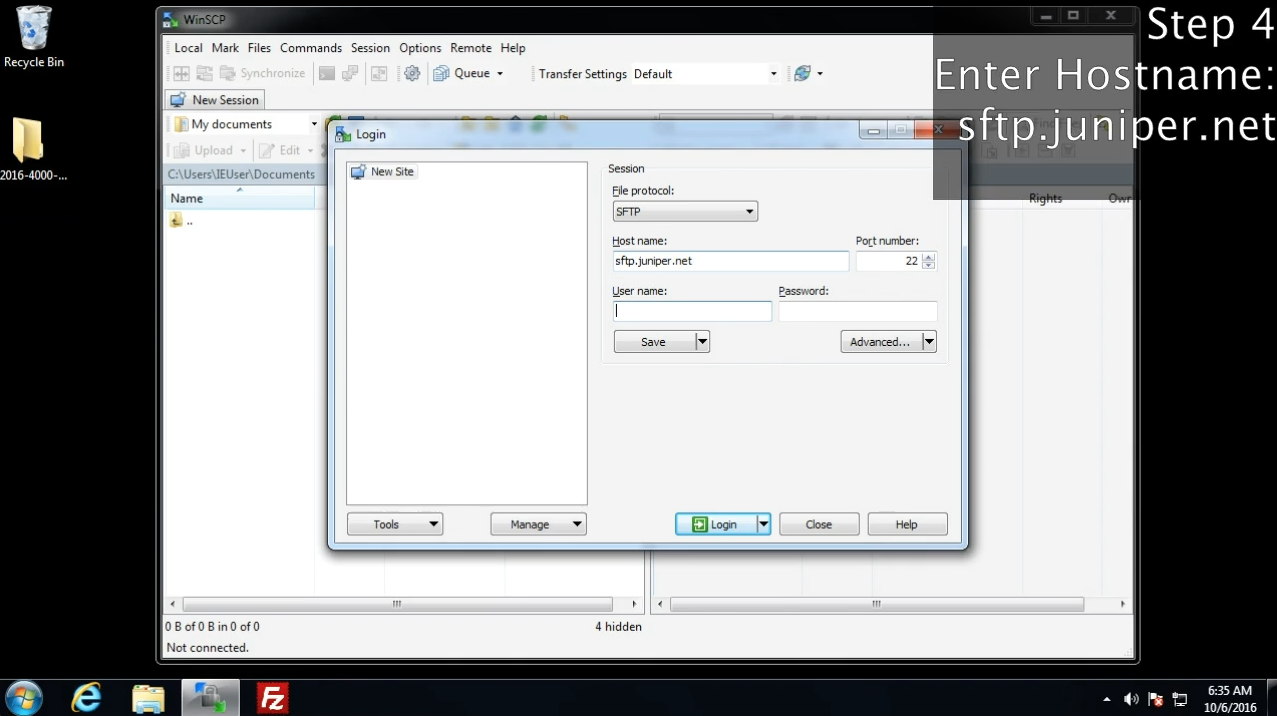Click the volume speaker tray icon
The width and height of the screenshot is (1277, 716).
pos(1132,699)
